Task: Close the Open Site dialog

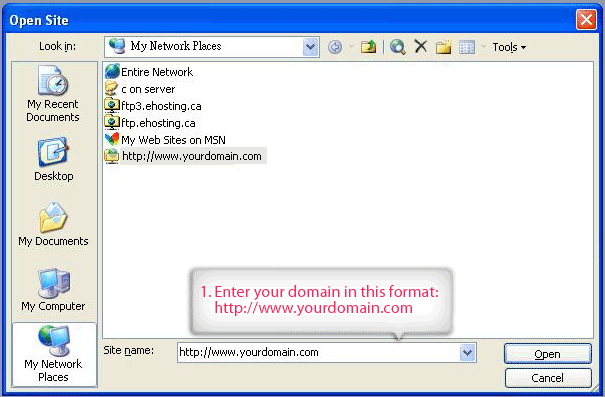Action: [586, 19]
